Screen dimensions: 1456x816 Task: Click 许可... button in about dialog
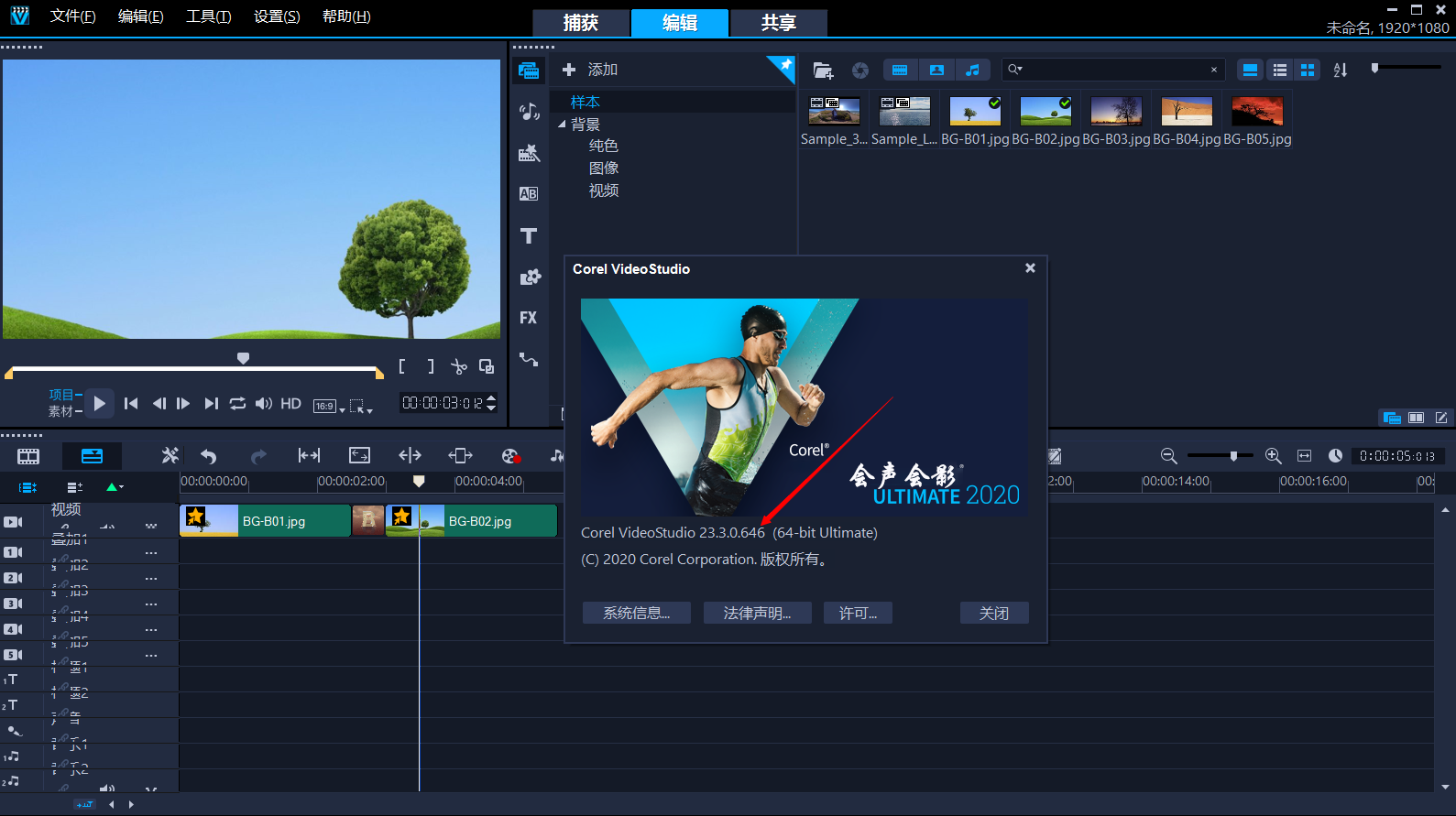point(858,613)
